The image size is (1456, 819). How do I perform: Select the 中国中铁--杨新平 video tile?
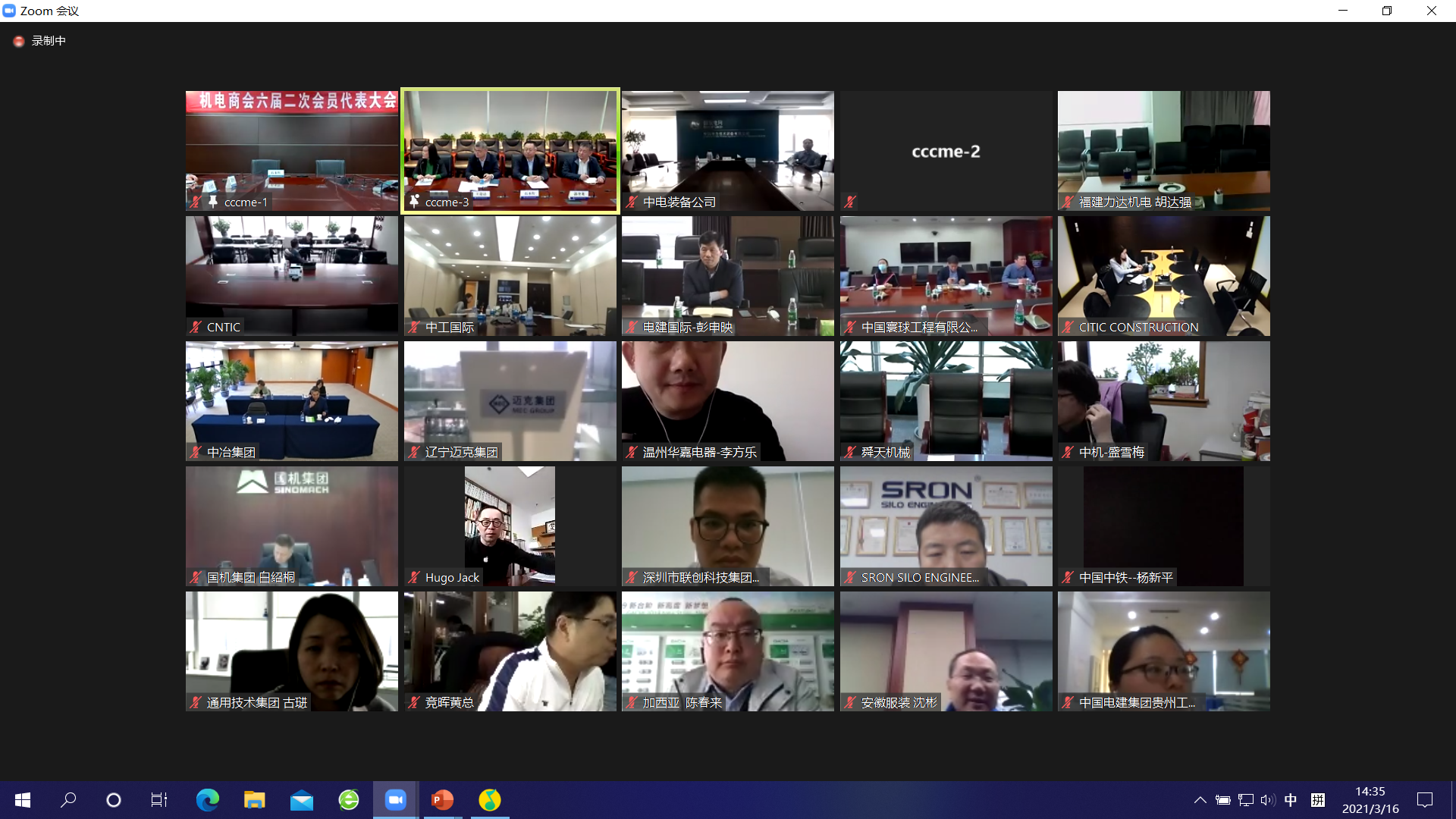coord(1164,526)
